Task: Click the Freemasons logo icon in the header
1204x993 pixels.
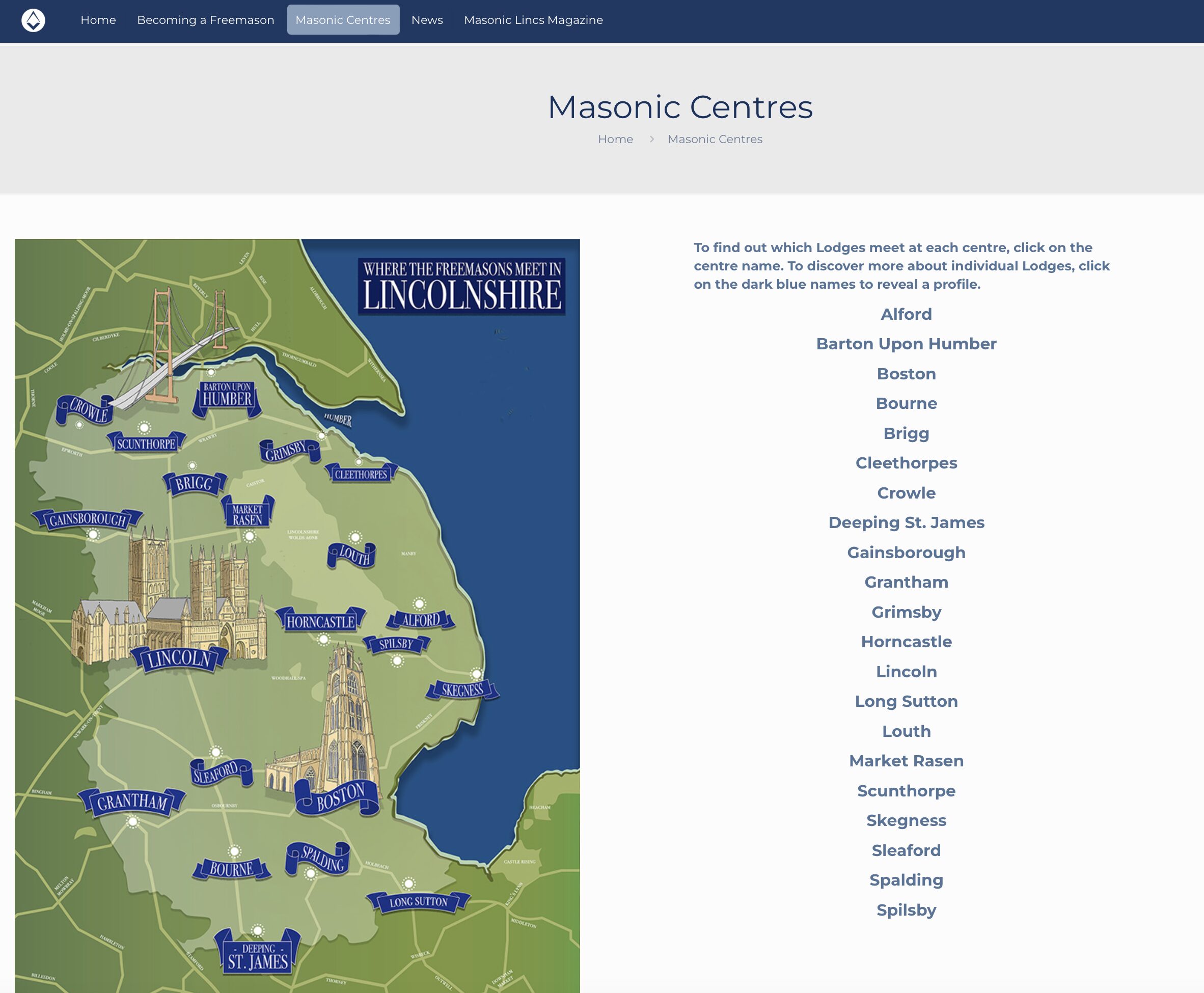Action: [x=33, y=20]
